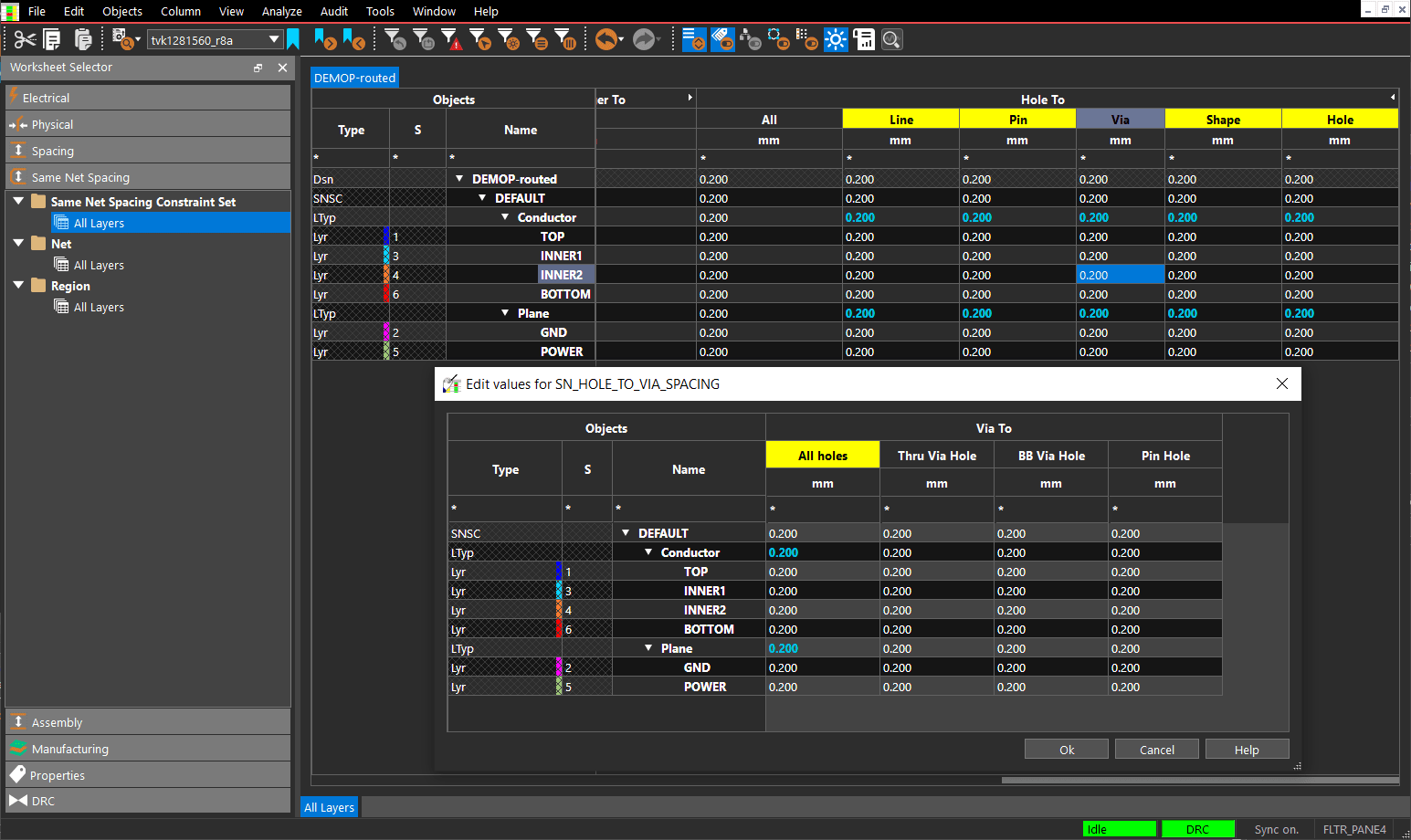The image size is (1411, 840).
Task: Click the dashed selection box toggle icon
Action: tap(779, 39)
